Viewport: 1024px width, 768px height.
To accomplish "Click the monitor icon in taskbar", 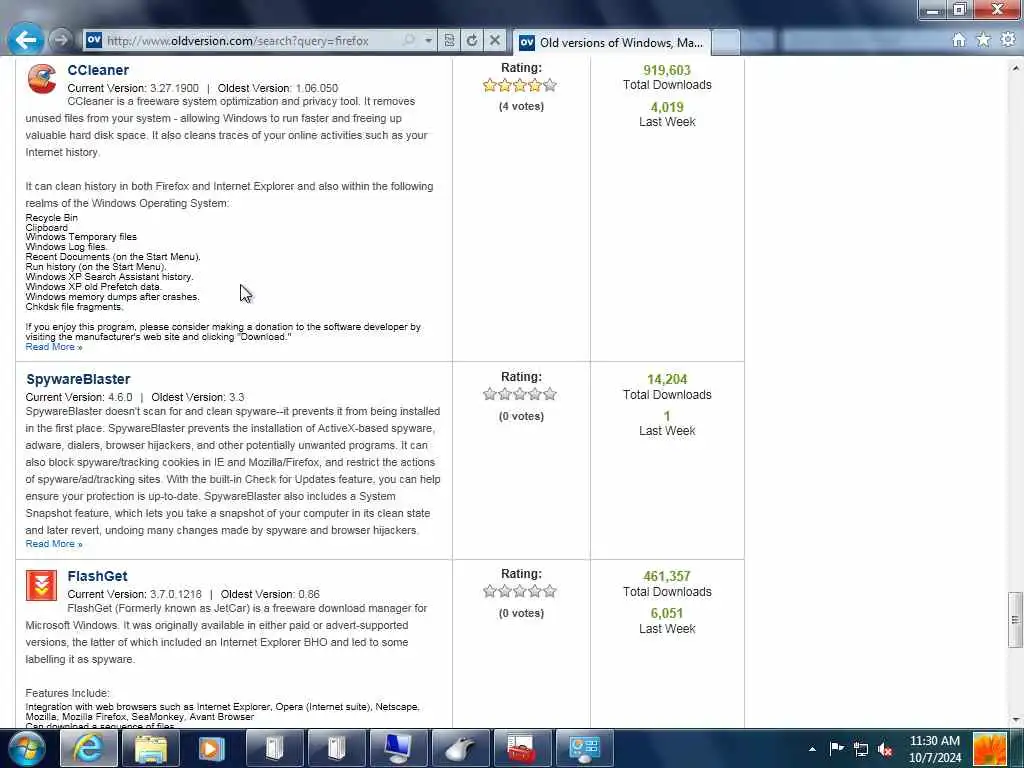I will (x=398, y=748).
